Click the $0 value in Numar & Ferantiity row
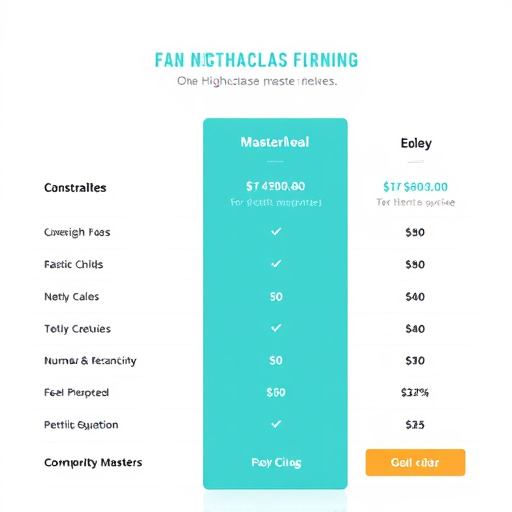 [276, 360]
